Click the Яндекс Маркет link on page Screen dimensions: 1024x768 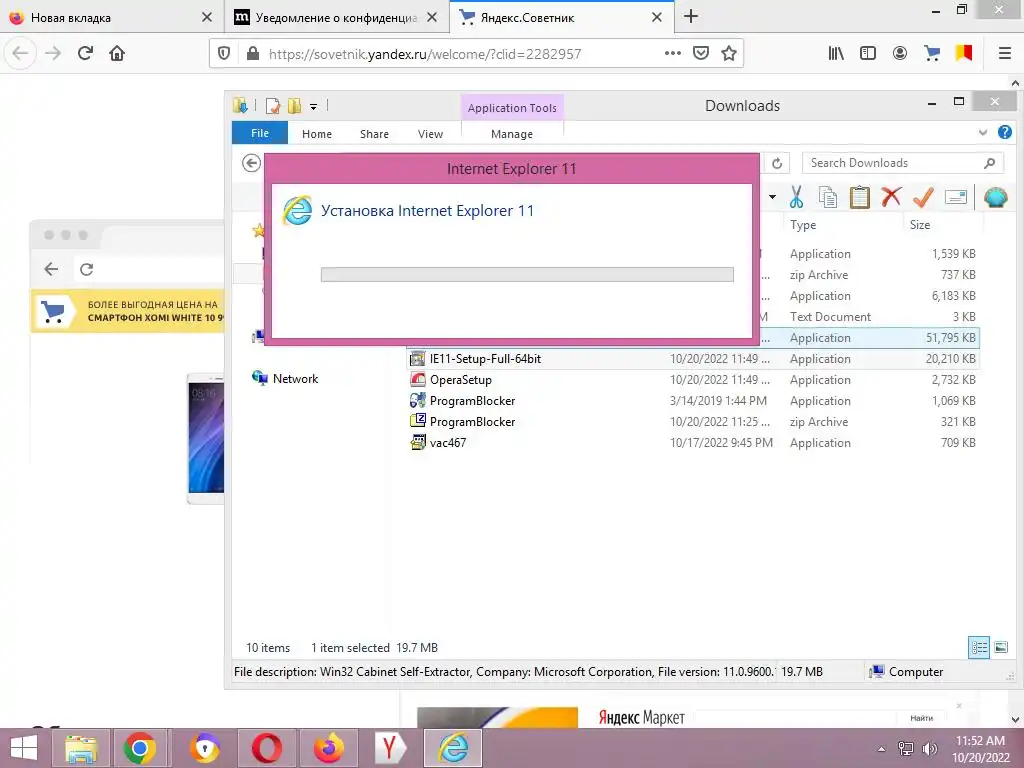[x=641, y=718]
